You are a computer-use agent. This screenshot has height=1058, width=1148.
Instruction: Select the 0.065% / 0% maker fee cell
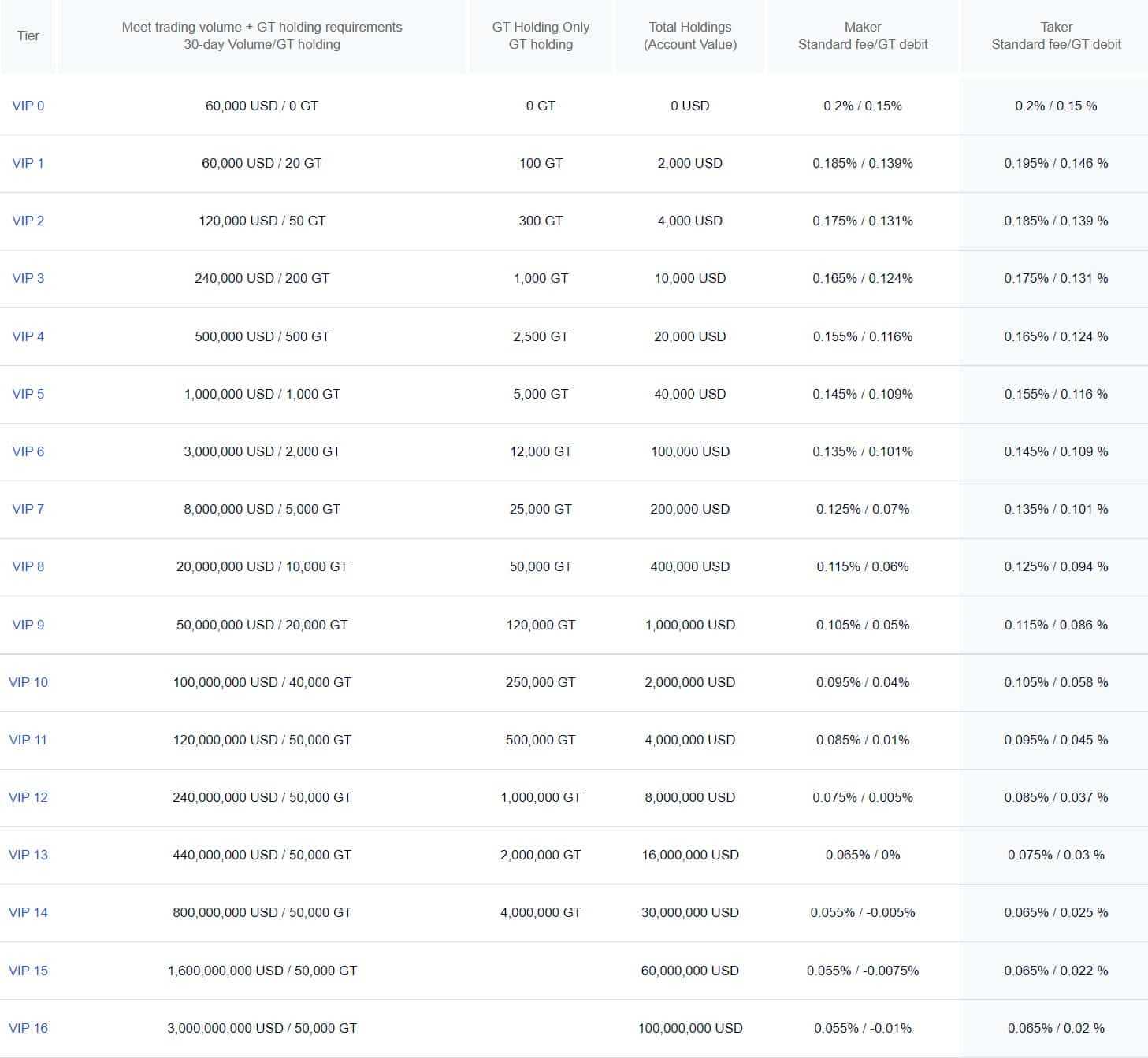(863, 855)
